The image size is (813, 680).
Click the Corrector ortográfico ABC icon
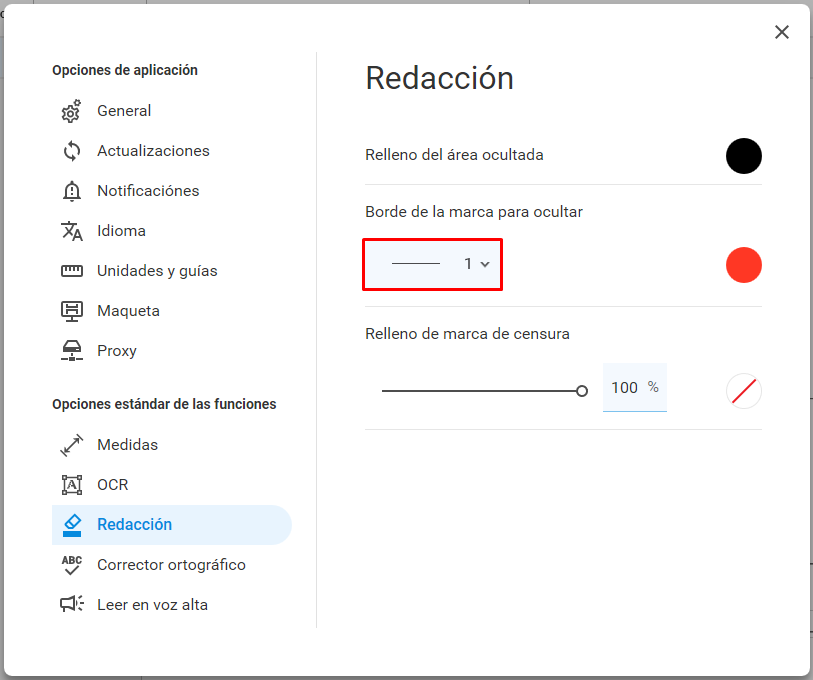(72, 565)
